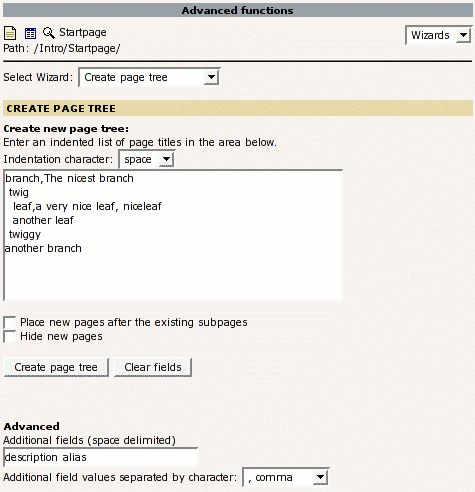Click the 'another leaf' line
The image size is (475, 492).
(43, 220)
